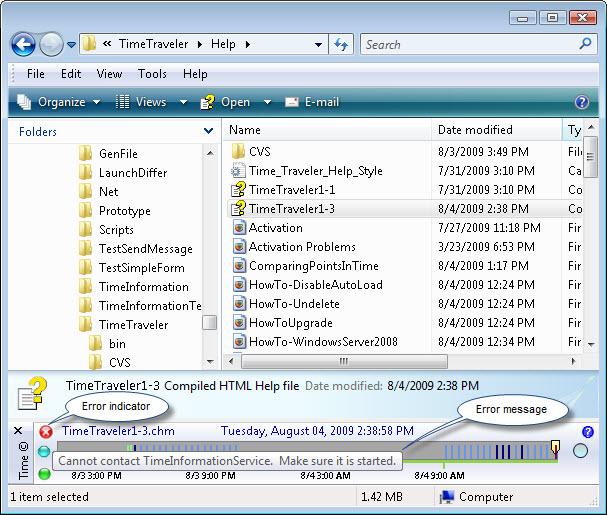Select the LaunchDiffer folder in tree
This screenshot has height=515, width=607.
tap(123, 172)
